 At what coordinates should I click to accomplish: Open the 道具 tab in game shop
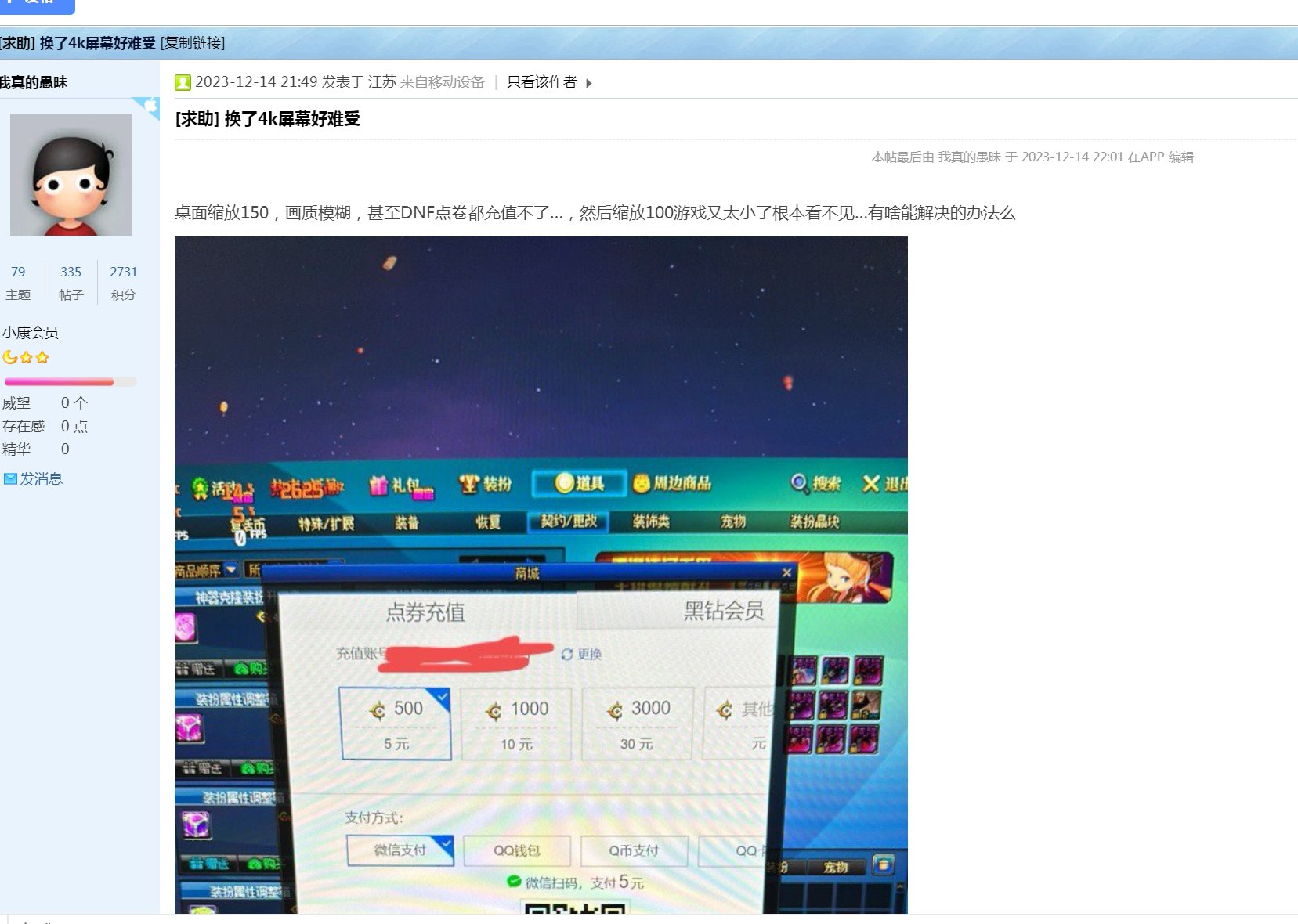tap(579, 484)
